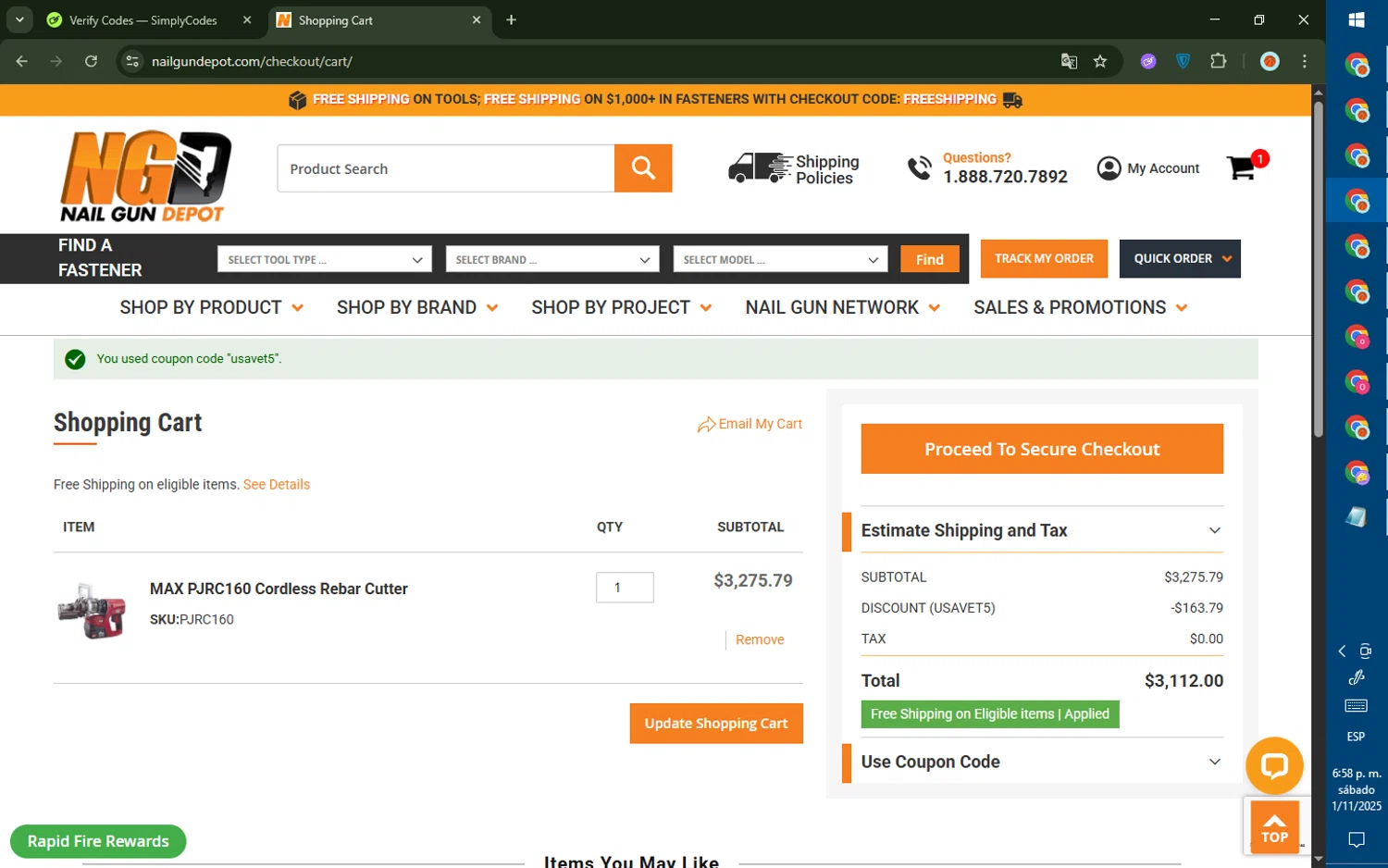
Task: Close the Shopping Cart browser tab
Action: (x=477, y=19)
